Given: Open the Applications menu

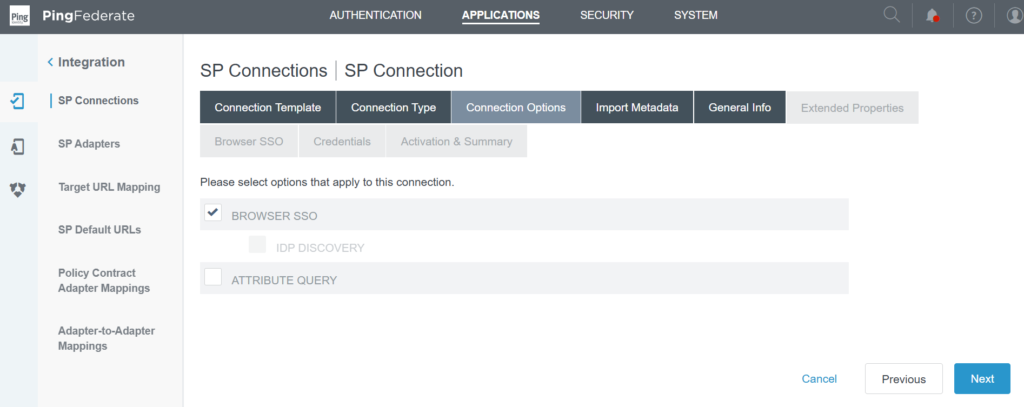Looking at the screenshot, I should (x=501, y=15).
